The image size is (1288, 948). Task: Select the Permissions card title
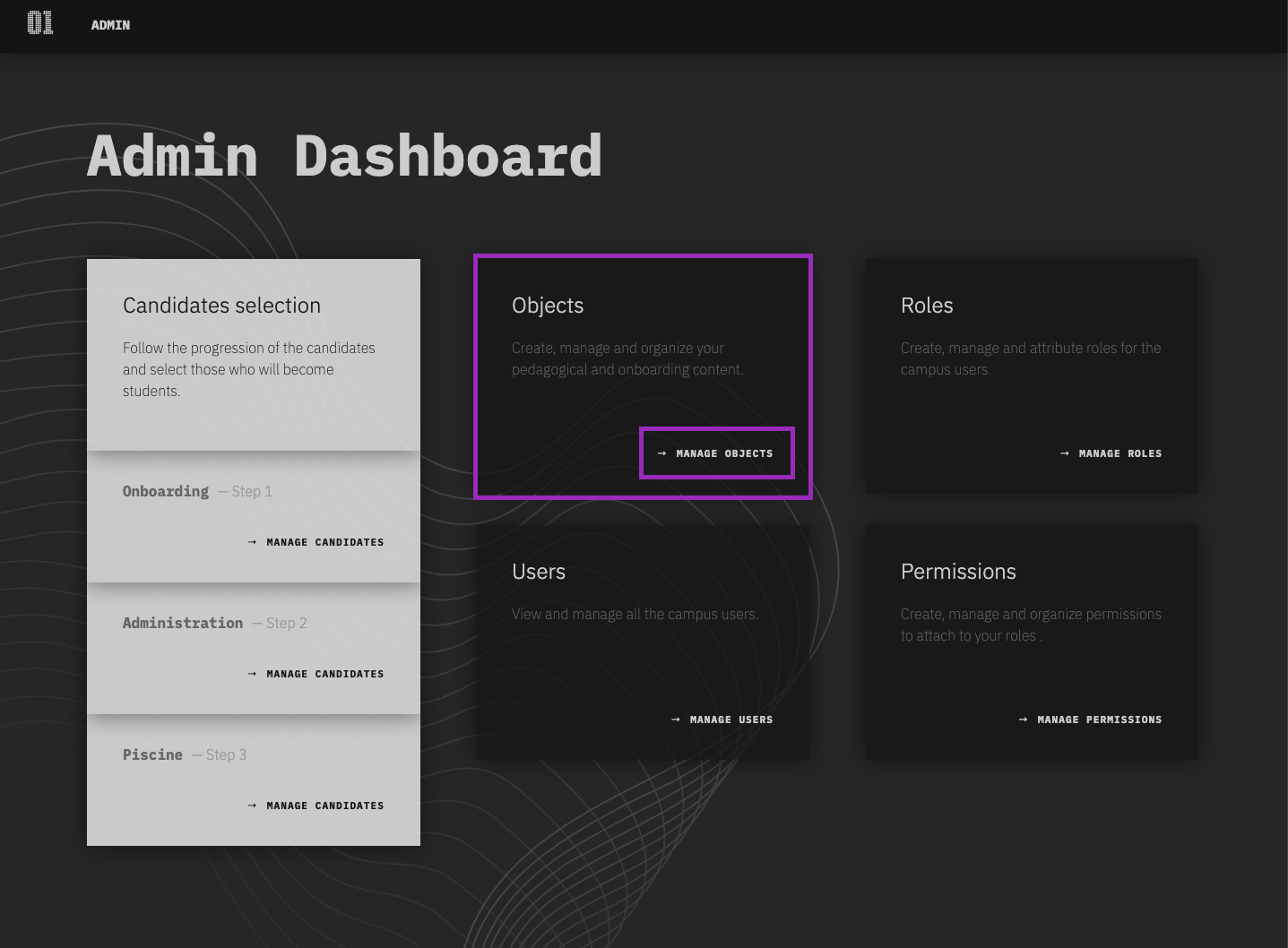[958, 572]
